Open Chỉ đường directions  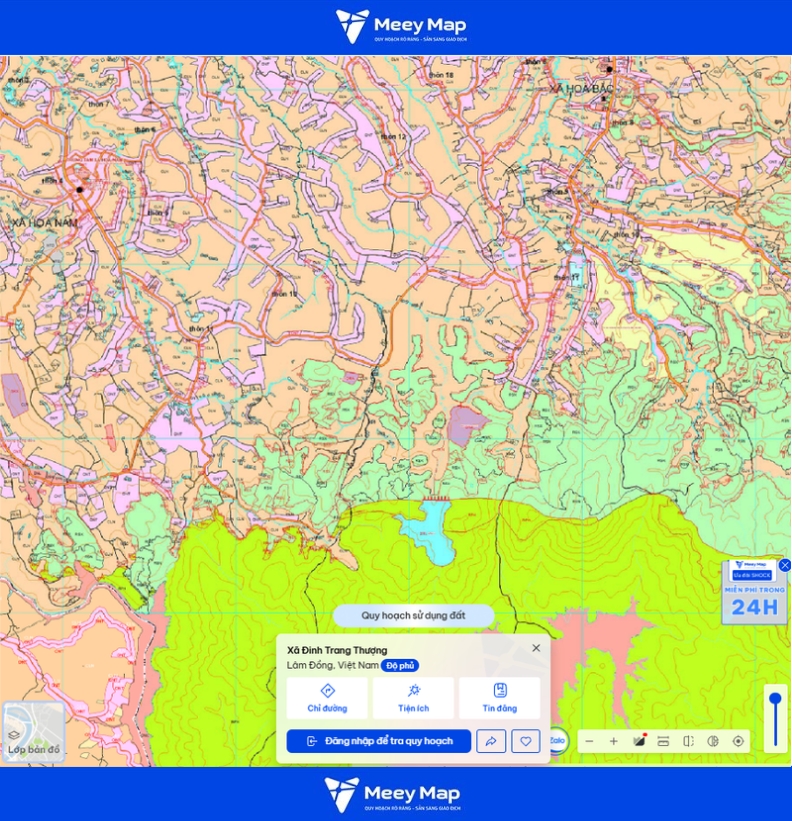pos(327,698)
